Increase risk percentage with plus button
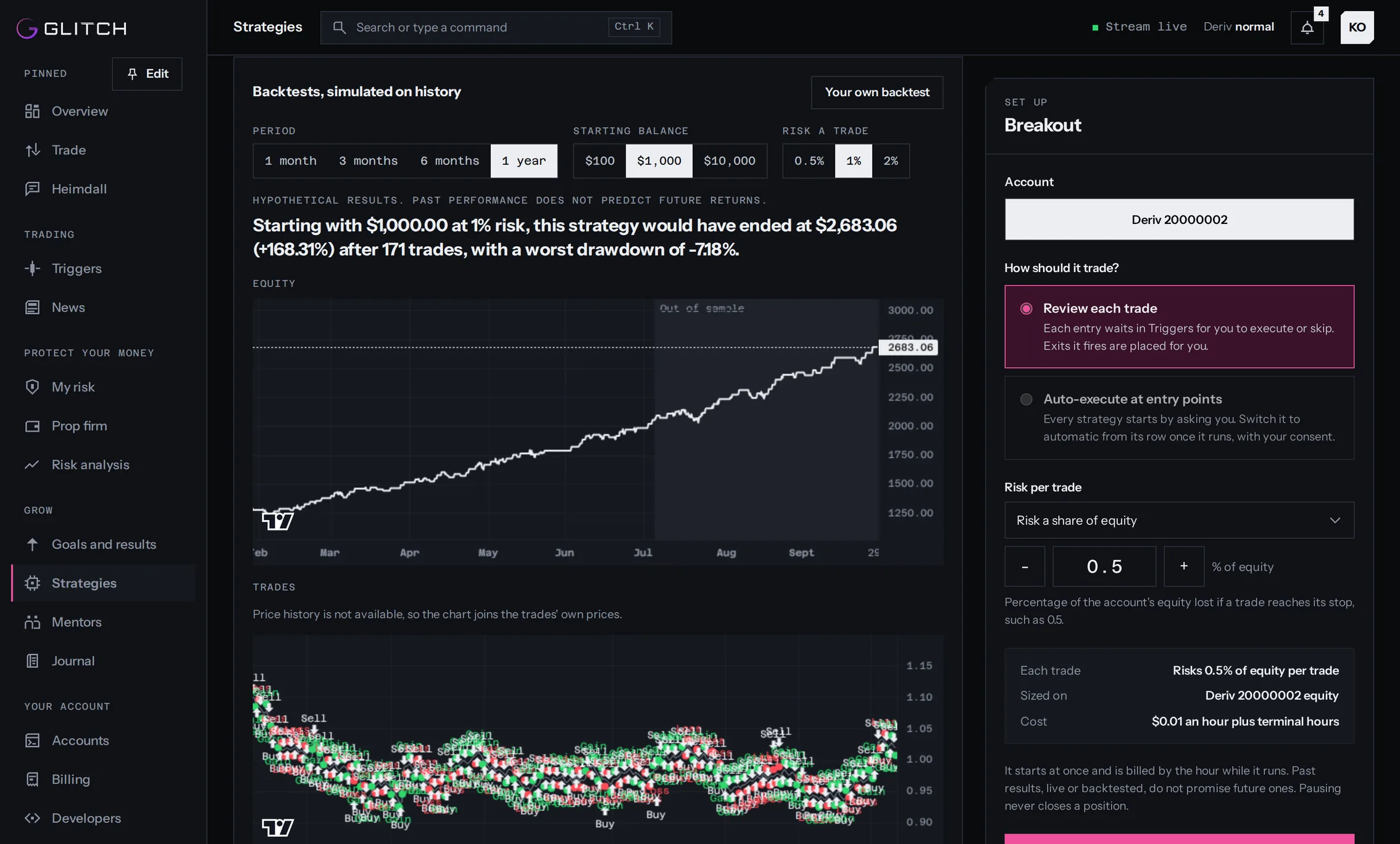Screen dimensions: 1400x844 1184,566
